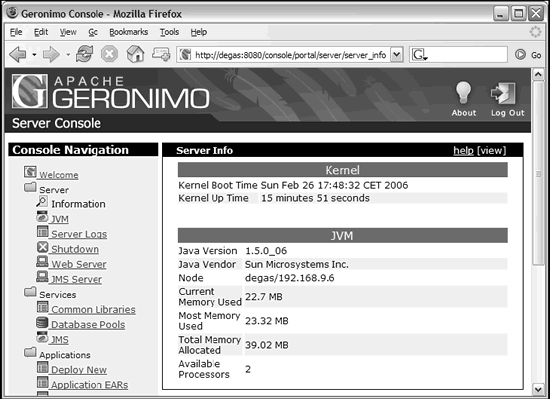Click the Node value degas/192.168.9.6

tap(289, 278)
